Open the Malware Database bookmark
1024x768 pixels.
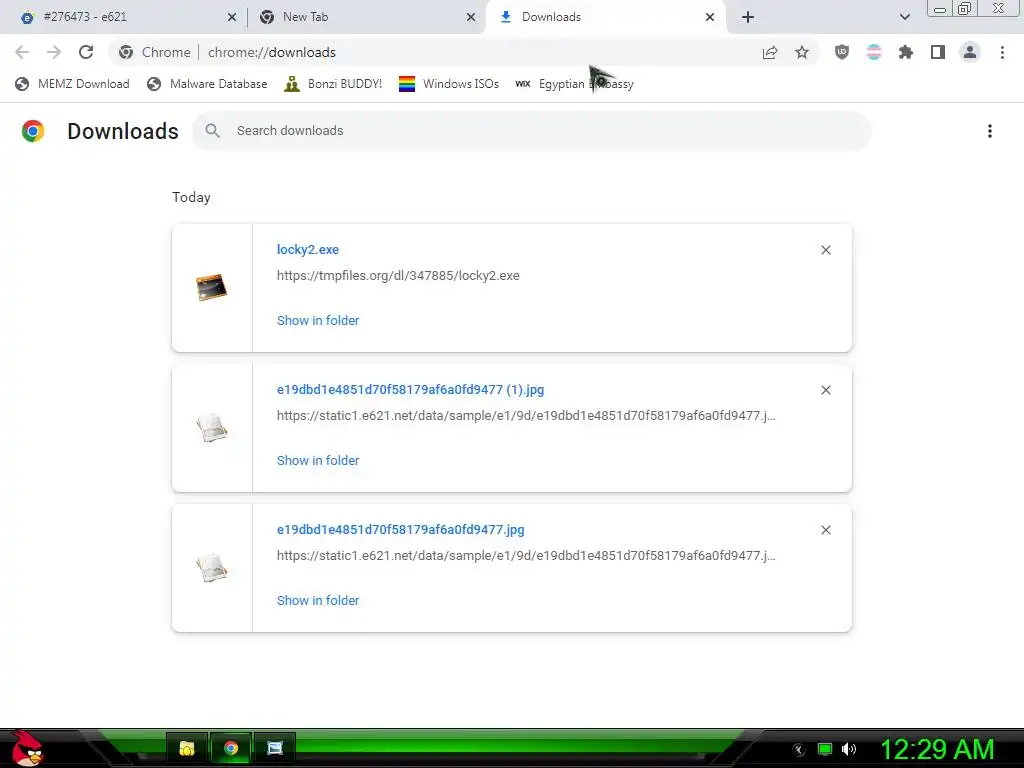[207, 84]
